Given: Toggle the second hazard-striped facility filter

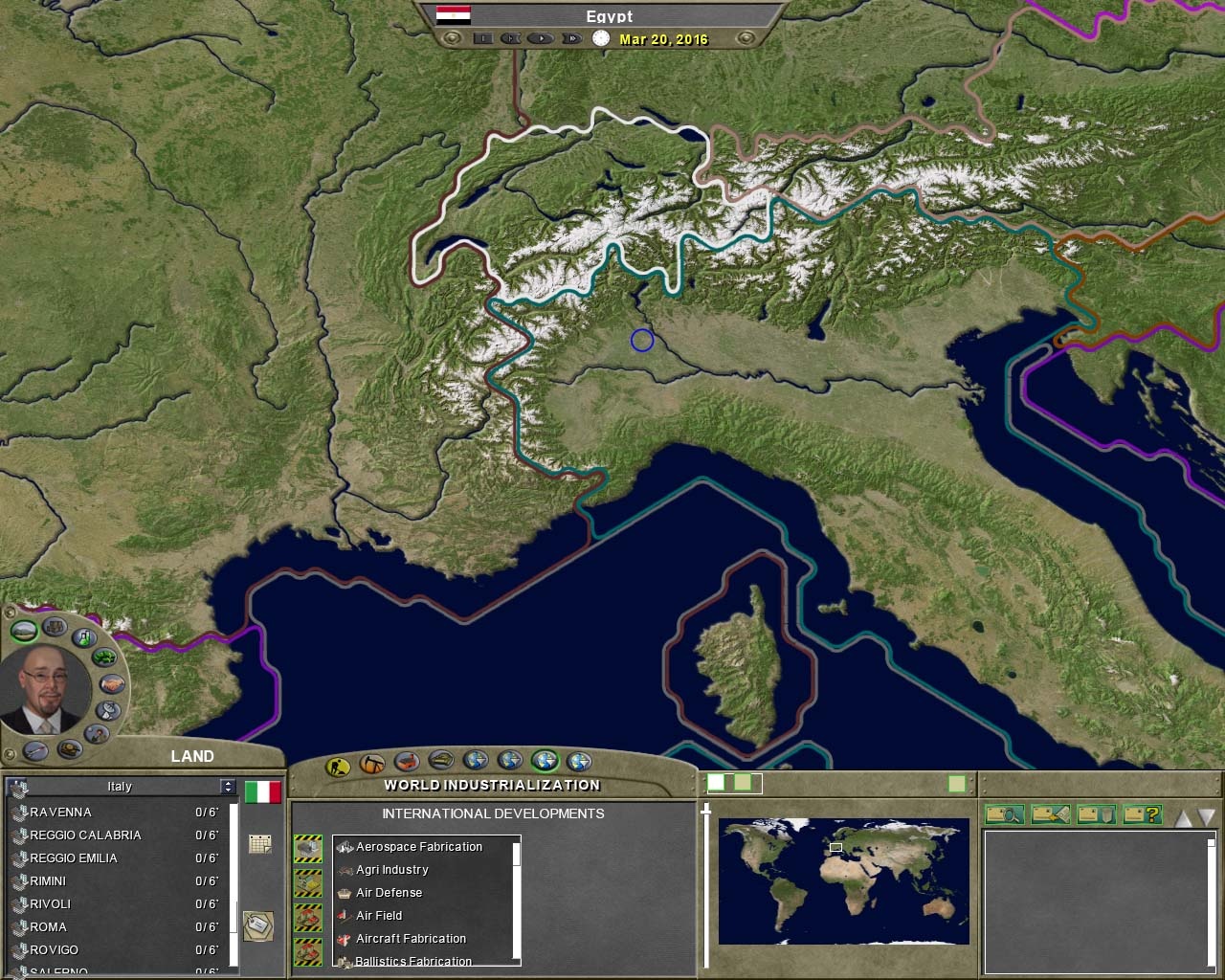Looking at the screenshot, I should (308, 883).
